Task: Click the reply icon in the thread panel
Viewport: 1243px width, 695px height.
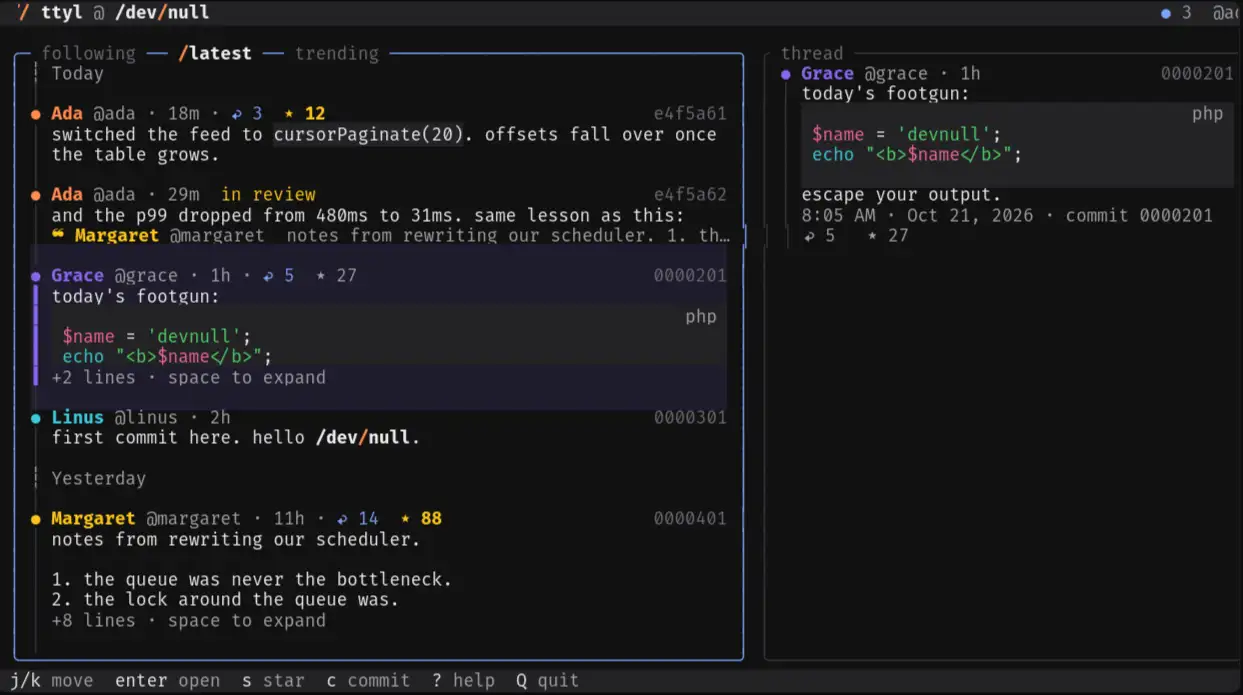Action: pyautogui.click(x=808, y=236)
